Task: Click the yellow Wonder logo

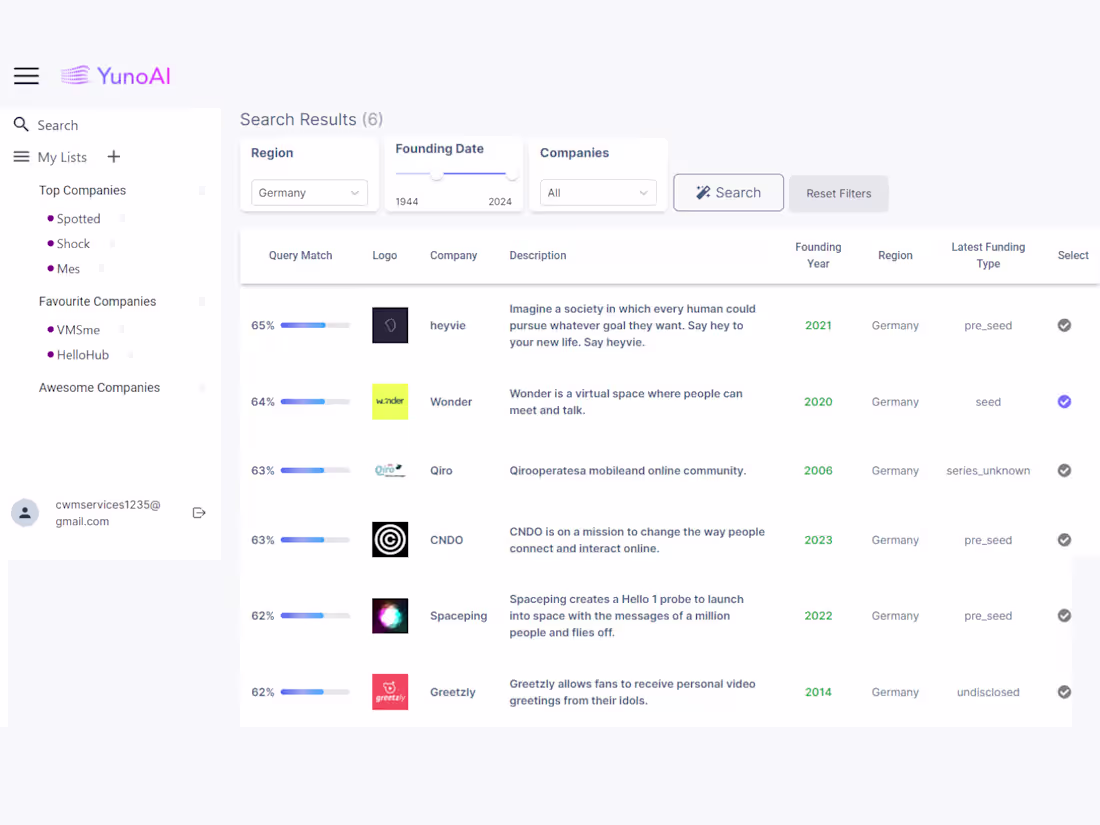Action: tap(390, 402)
